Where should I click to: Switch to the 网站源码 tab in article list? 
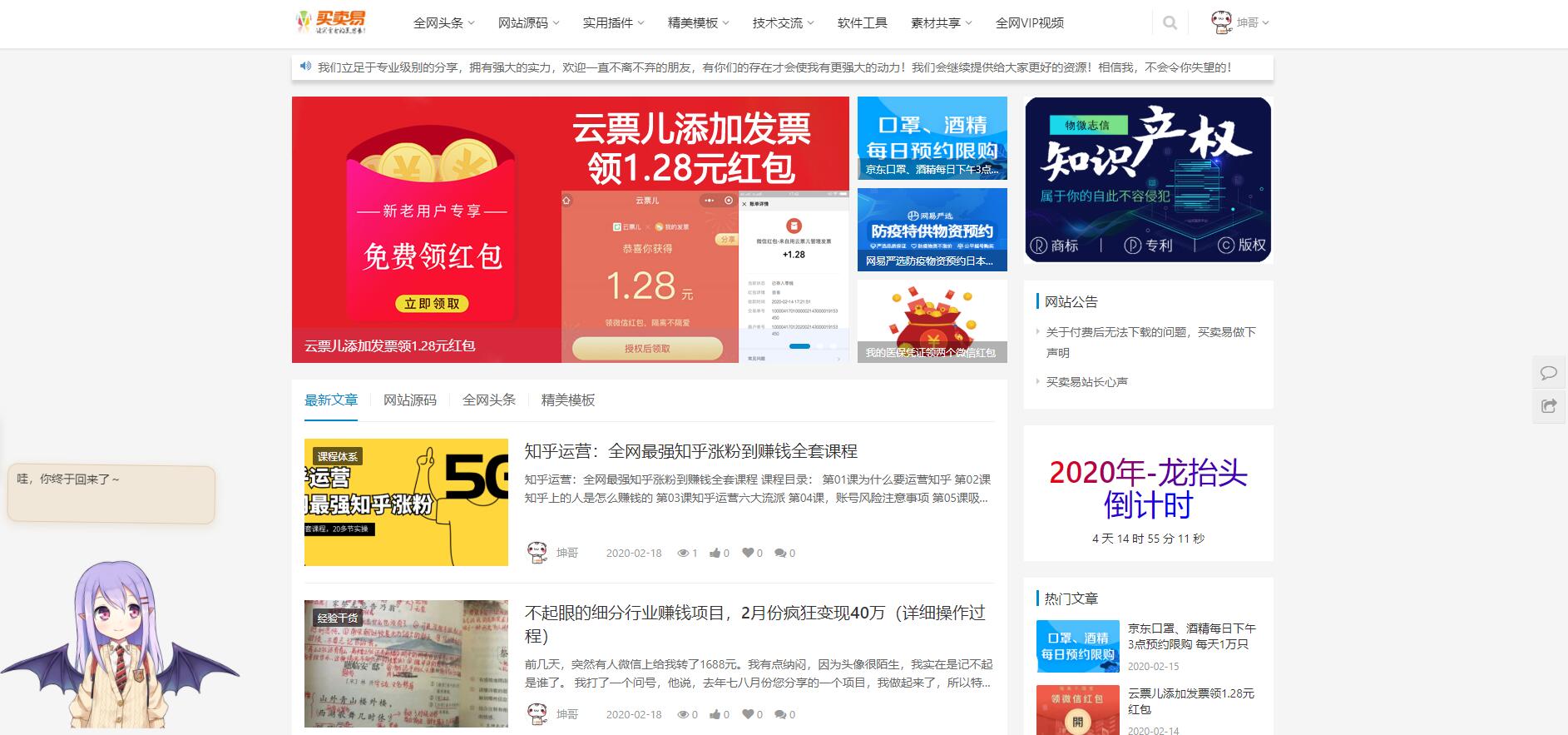[410, 400]
